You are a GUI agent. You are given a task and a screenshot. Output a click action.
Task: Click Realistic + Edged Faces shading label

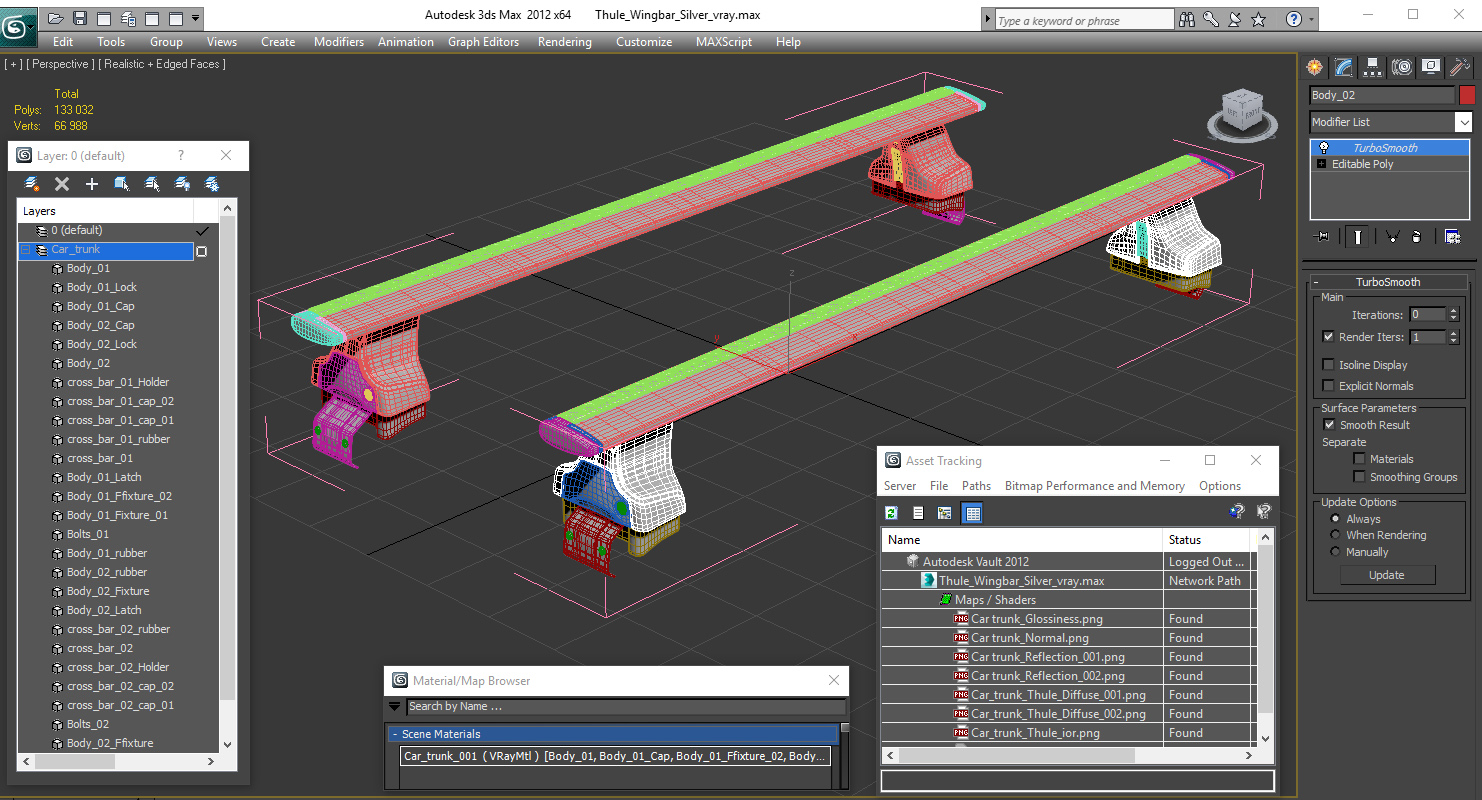point(163,64)
